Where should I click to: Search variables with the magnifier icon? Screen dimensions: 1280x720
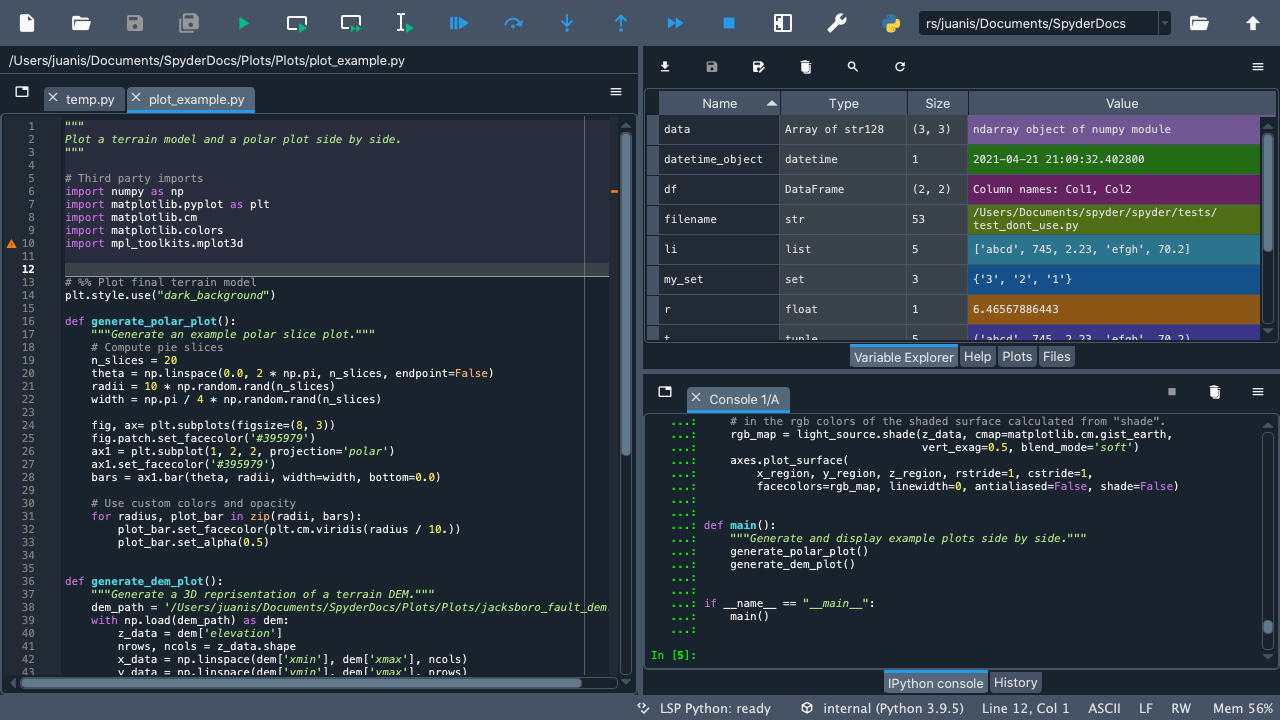[853, 67]
